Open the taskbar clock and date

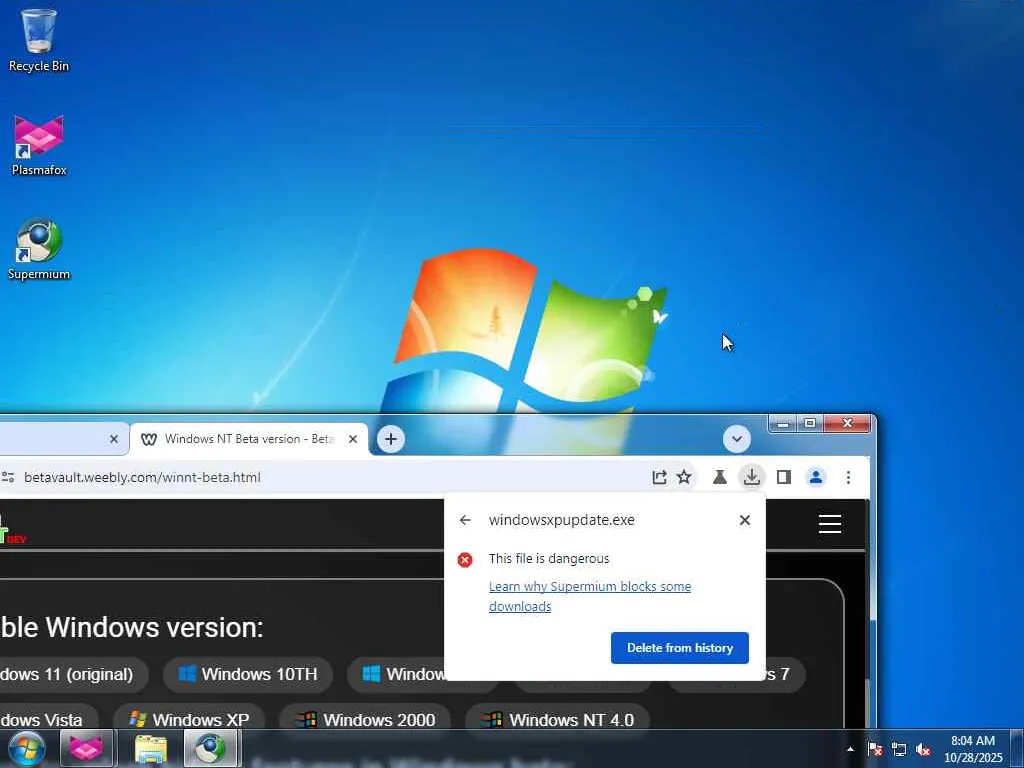(x=973, y=749)
